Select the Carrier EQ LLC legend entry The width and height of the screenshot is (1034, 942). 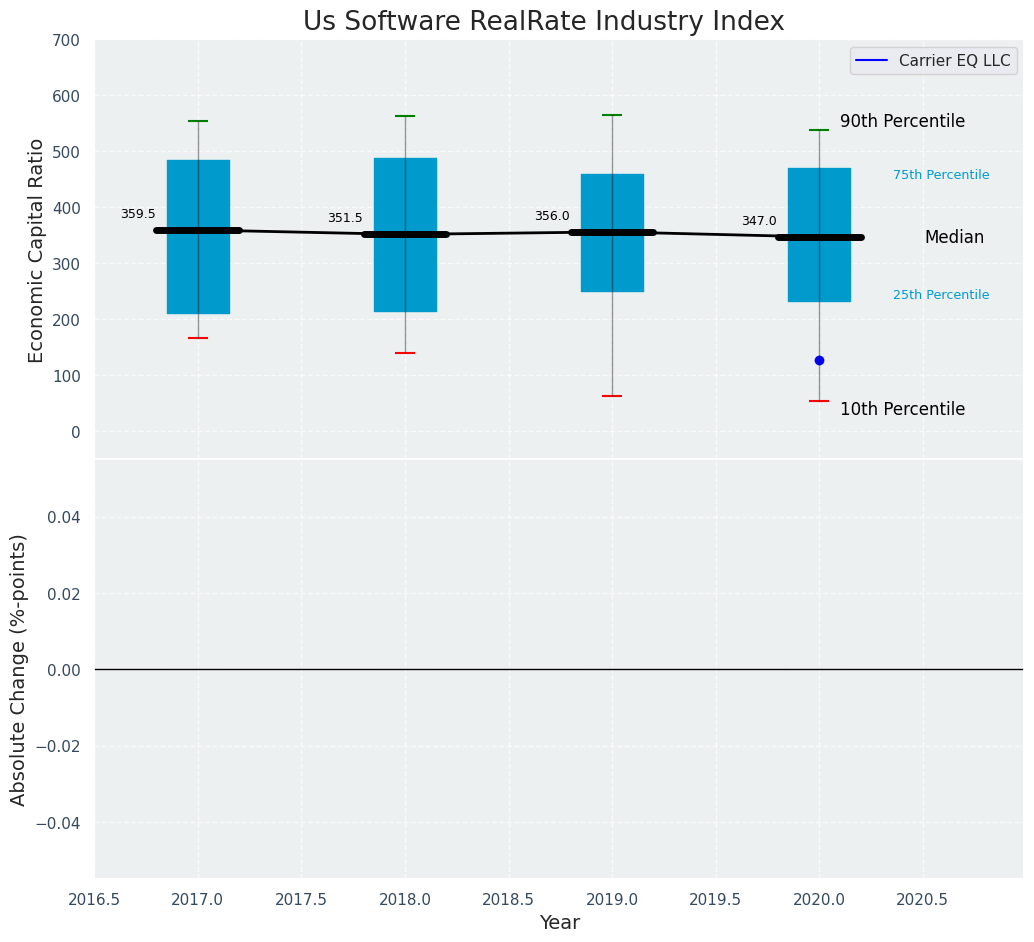click(933, 61)
